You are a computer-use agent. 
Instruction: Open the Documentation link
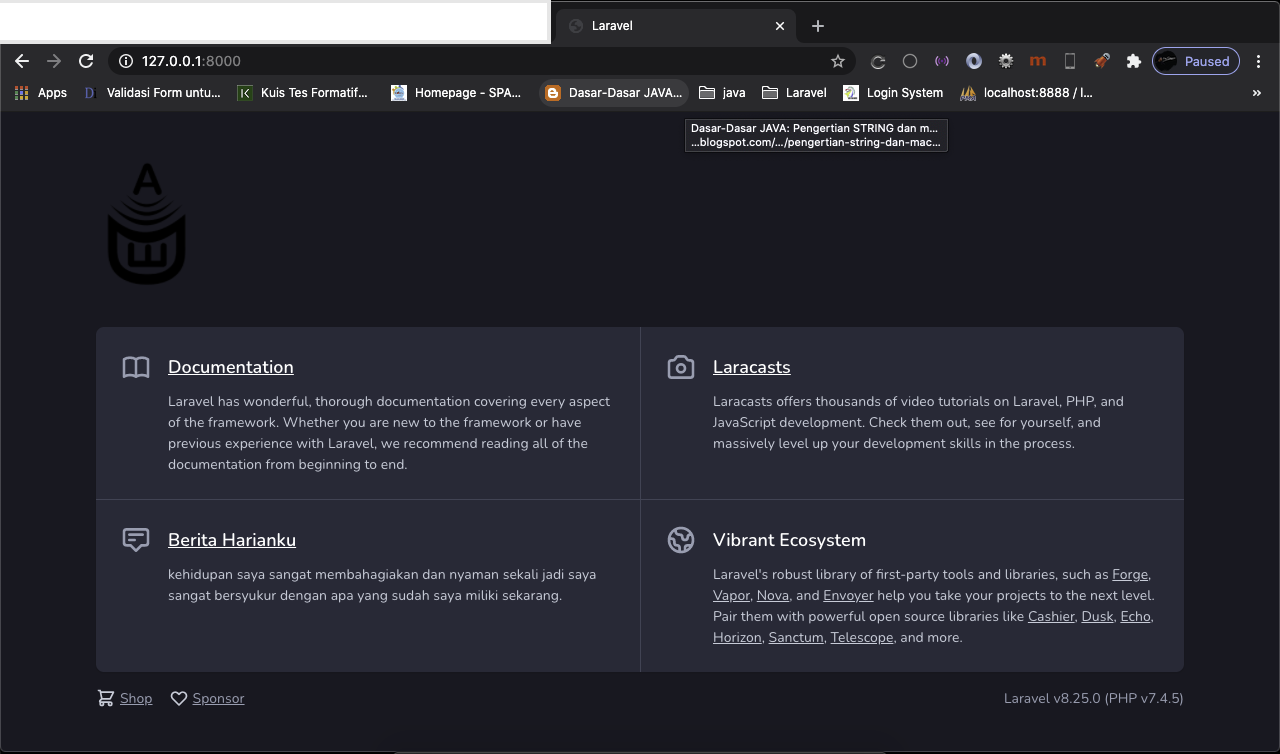pyautogui.click(x=231, y=367)
